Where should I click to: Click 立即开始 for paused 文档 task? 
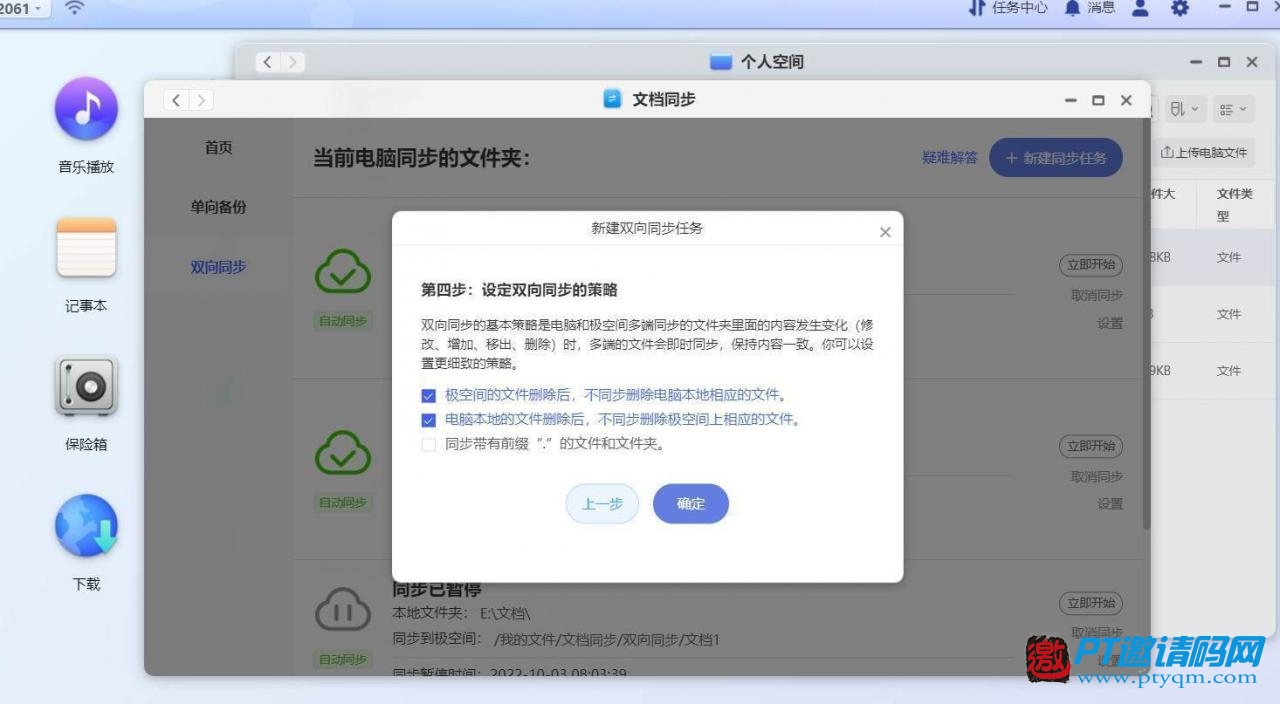pos(1091,603)
